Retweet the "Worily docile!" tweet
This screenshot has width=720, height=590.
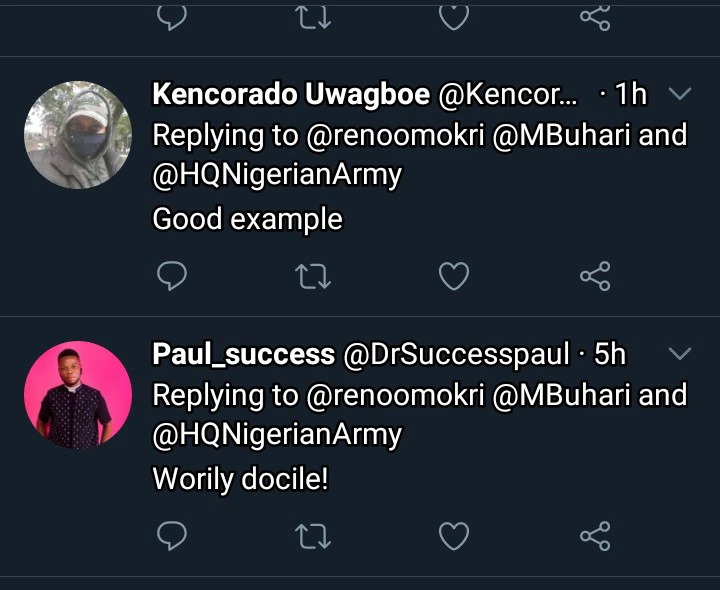[x=314, y=537]
